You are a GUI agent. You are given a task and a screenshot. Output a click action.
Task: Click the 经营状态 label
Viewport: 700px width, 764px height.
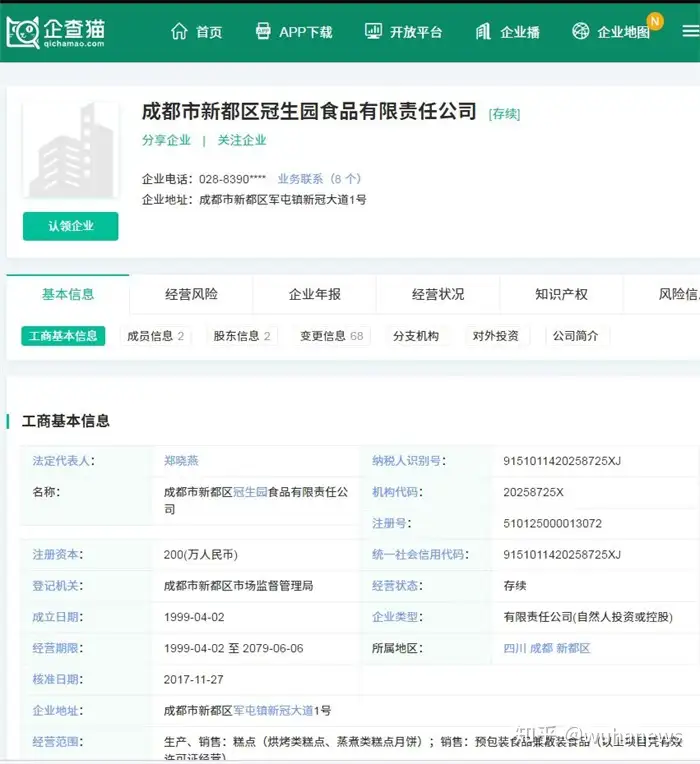coord(397,586)
